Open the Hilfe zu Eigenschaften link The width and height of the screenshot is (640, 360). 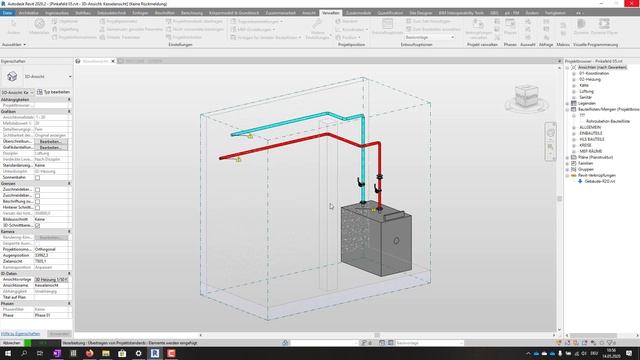point(20,334)
